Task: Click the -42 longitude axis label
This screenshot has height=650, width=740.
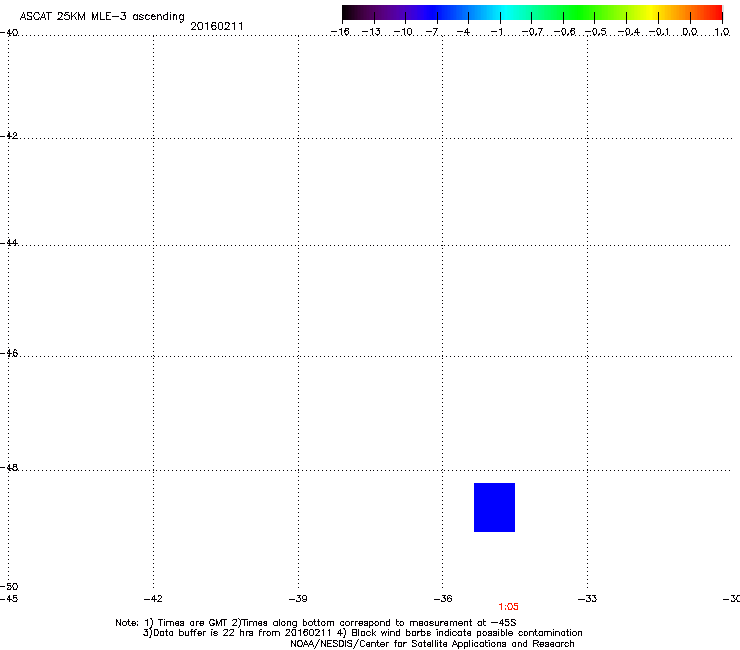Action: click(x=153, y=599)
